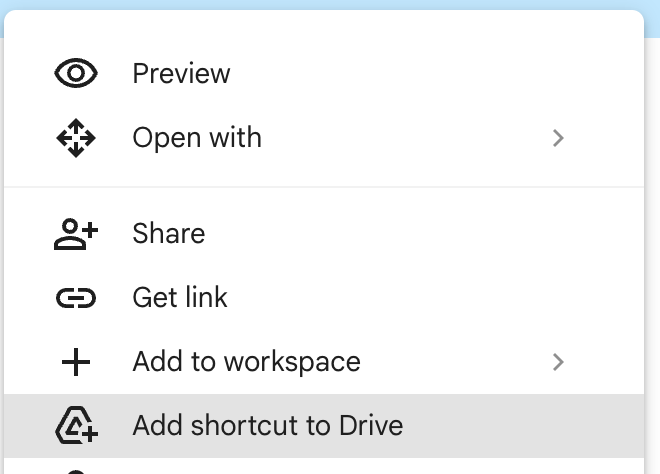Choose Add shortcut to Drive
The height and width of the screenshot is (474, 660).
click(267, 426)
